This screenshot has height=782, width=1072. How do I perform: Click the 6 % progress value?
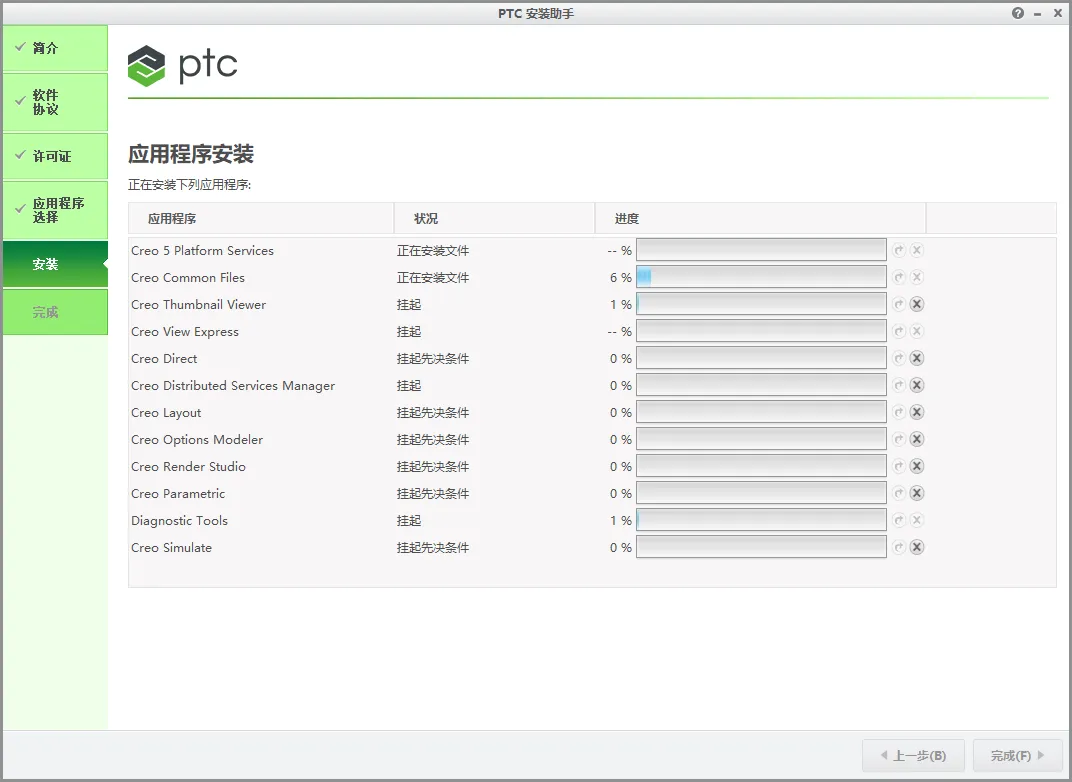pyautogui.click(x=621, y=278)
